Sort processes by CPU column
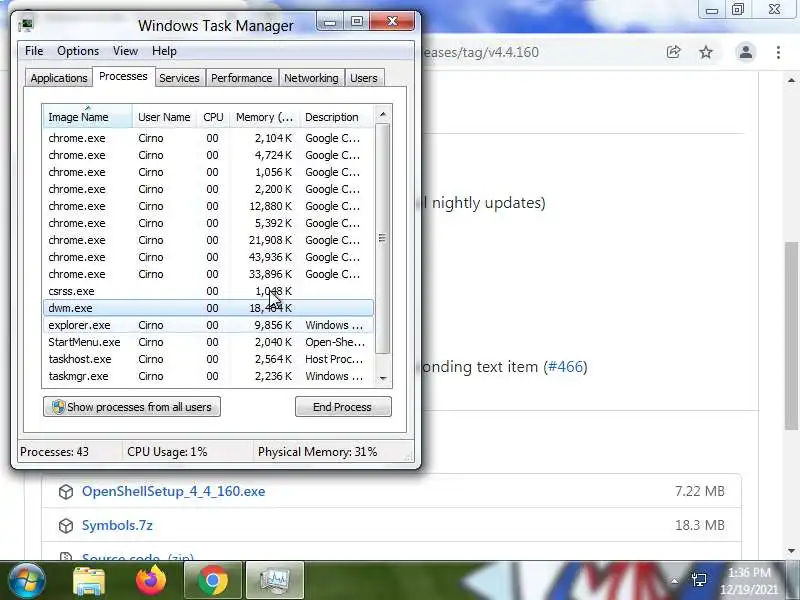This screenshot has height=600, width=800. pyautogui.click(x=213, y=117)
